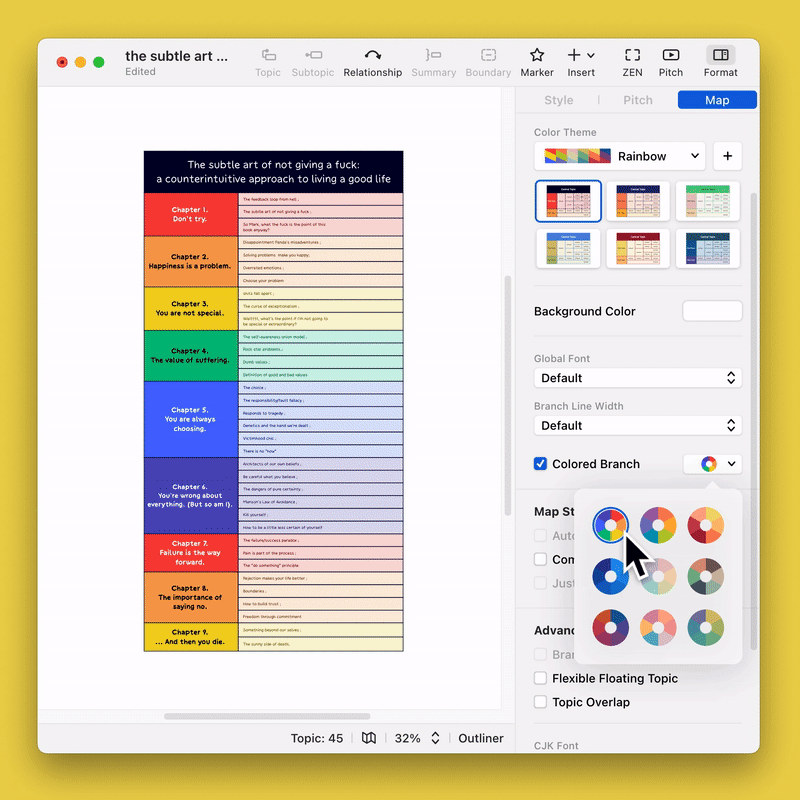
Task: Choose the pink-teal pastel wheel palette
Action: coord(658,628)
